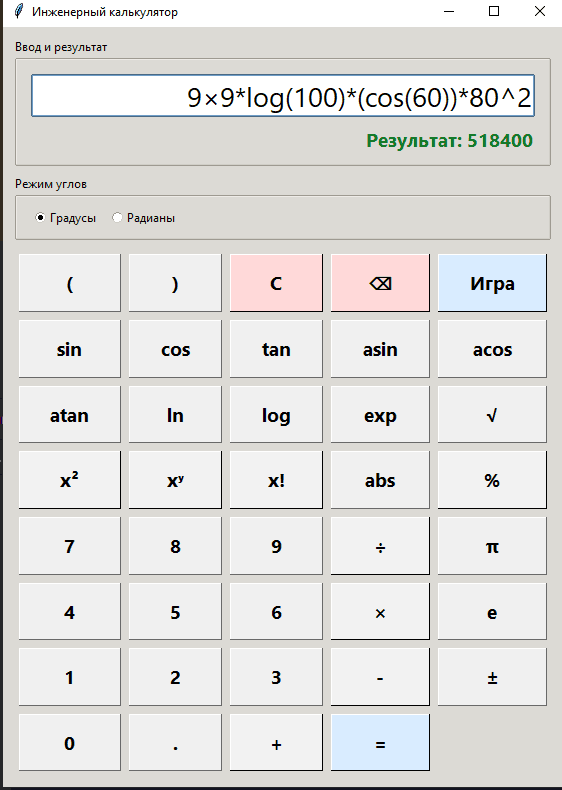
Task: Click the expression input field
Action: 283,96
